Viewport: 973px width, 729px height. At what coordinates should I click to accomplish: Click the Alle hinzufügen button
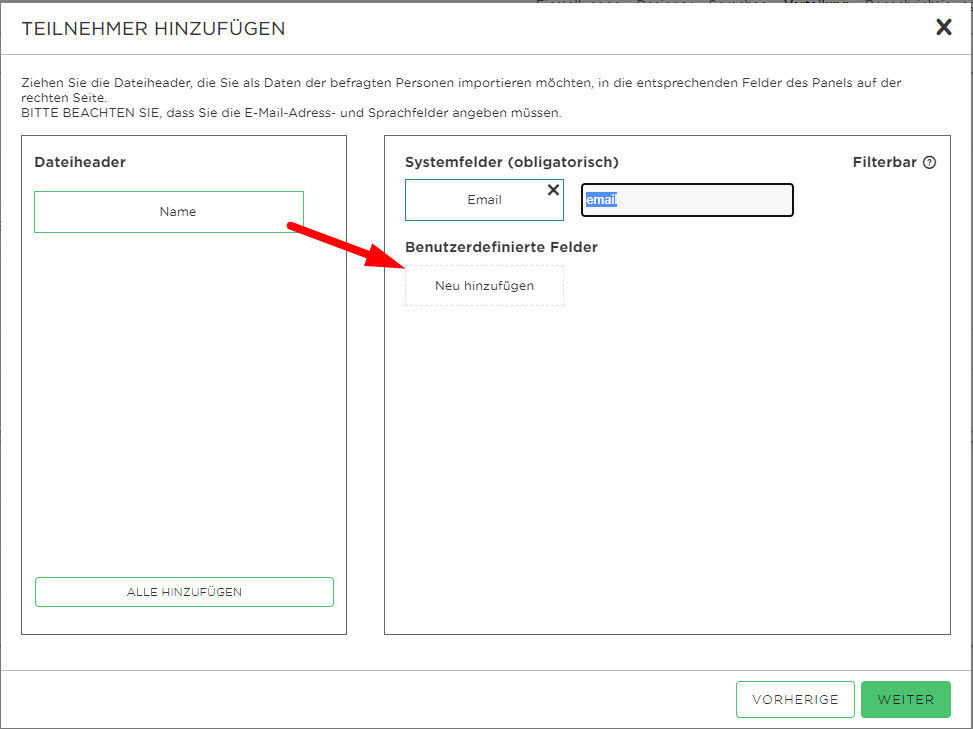coord(184,592)
